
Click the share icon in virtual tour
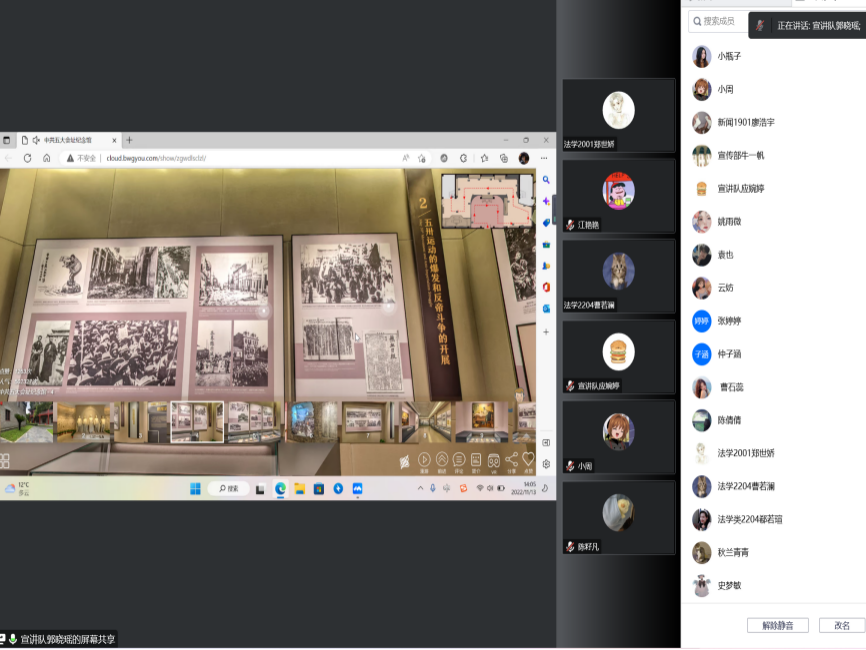pos(511,460)
